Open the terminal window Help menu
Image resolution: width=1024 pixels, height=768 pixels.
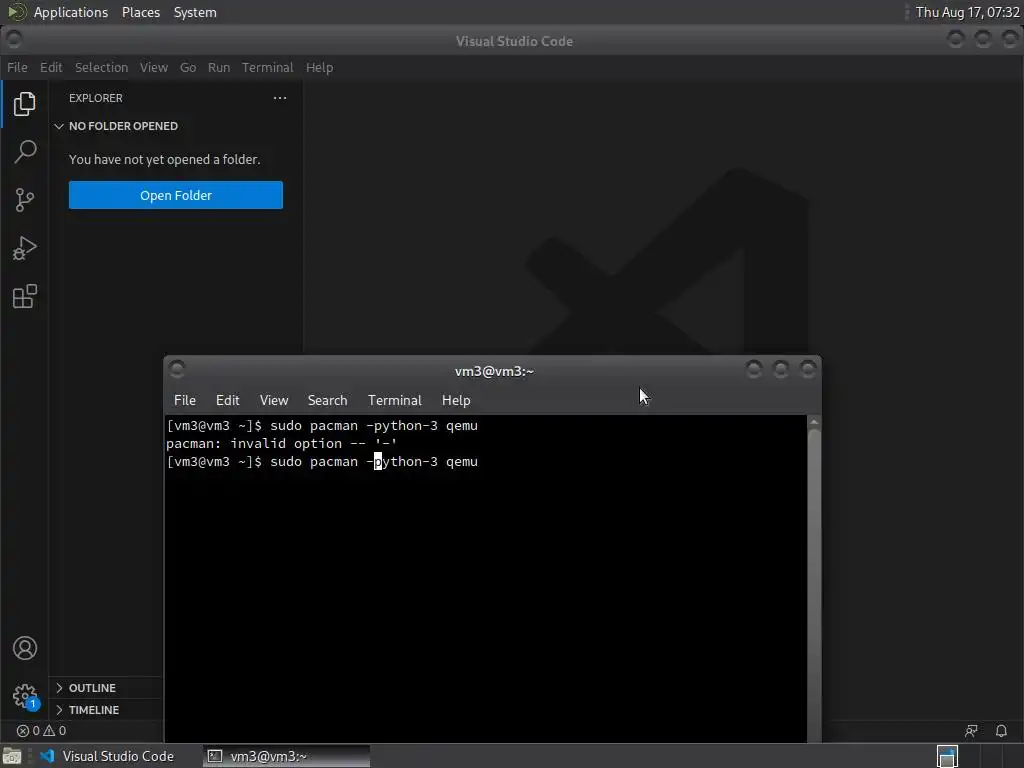click(x=456, y=400)
